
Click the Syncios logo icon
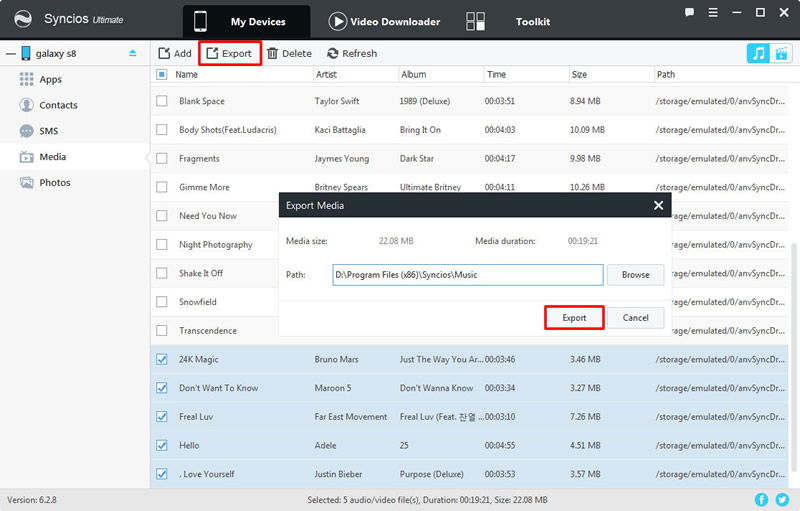(x=23, y=19)
